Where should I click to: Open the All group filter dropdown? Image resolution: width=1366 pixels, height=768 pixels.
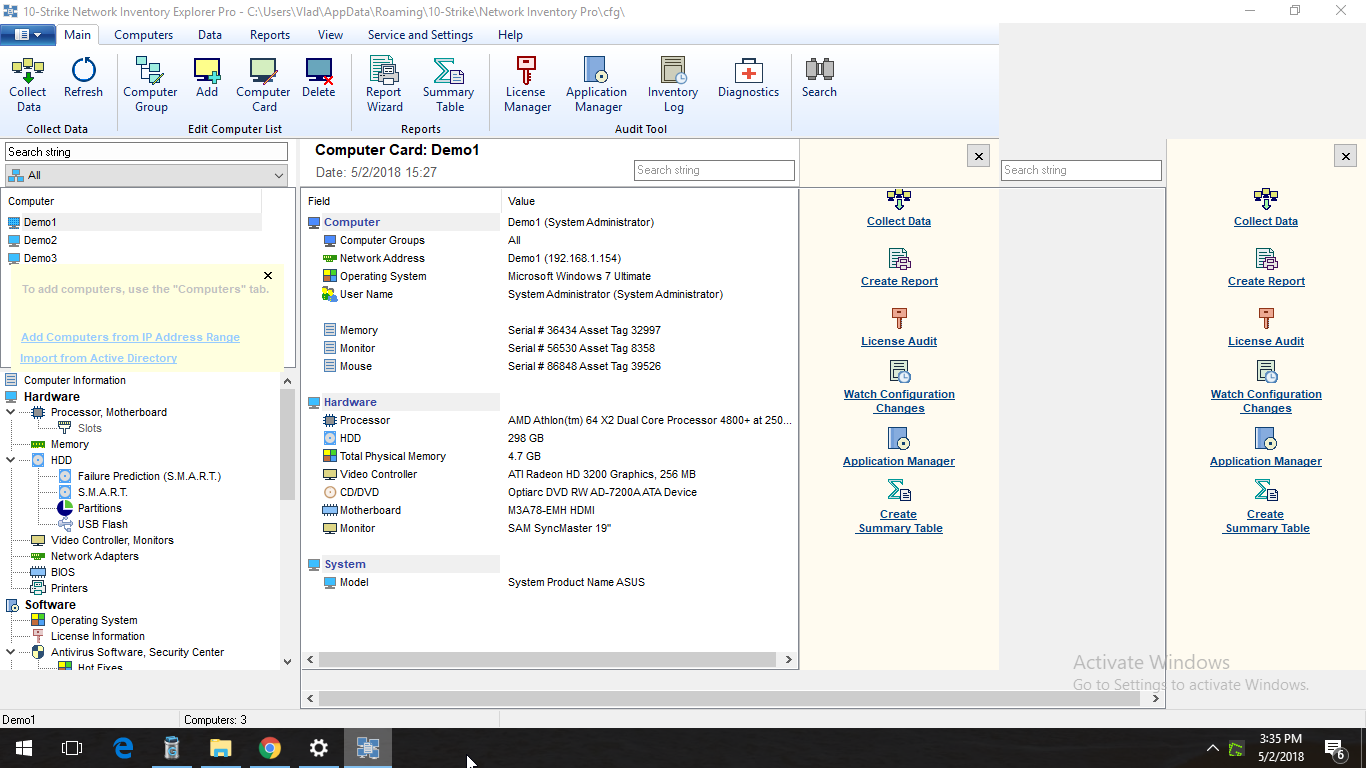click(x=146, y=175)
